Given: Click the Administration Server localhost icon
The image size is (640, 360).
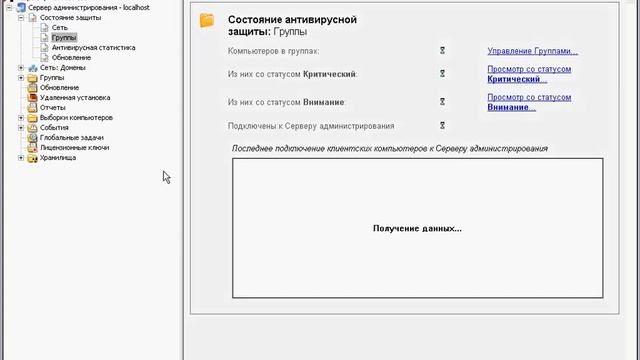Looking at the screenshot, I should (x=21, y=8).
